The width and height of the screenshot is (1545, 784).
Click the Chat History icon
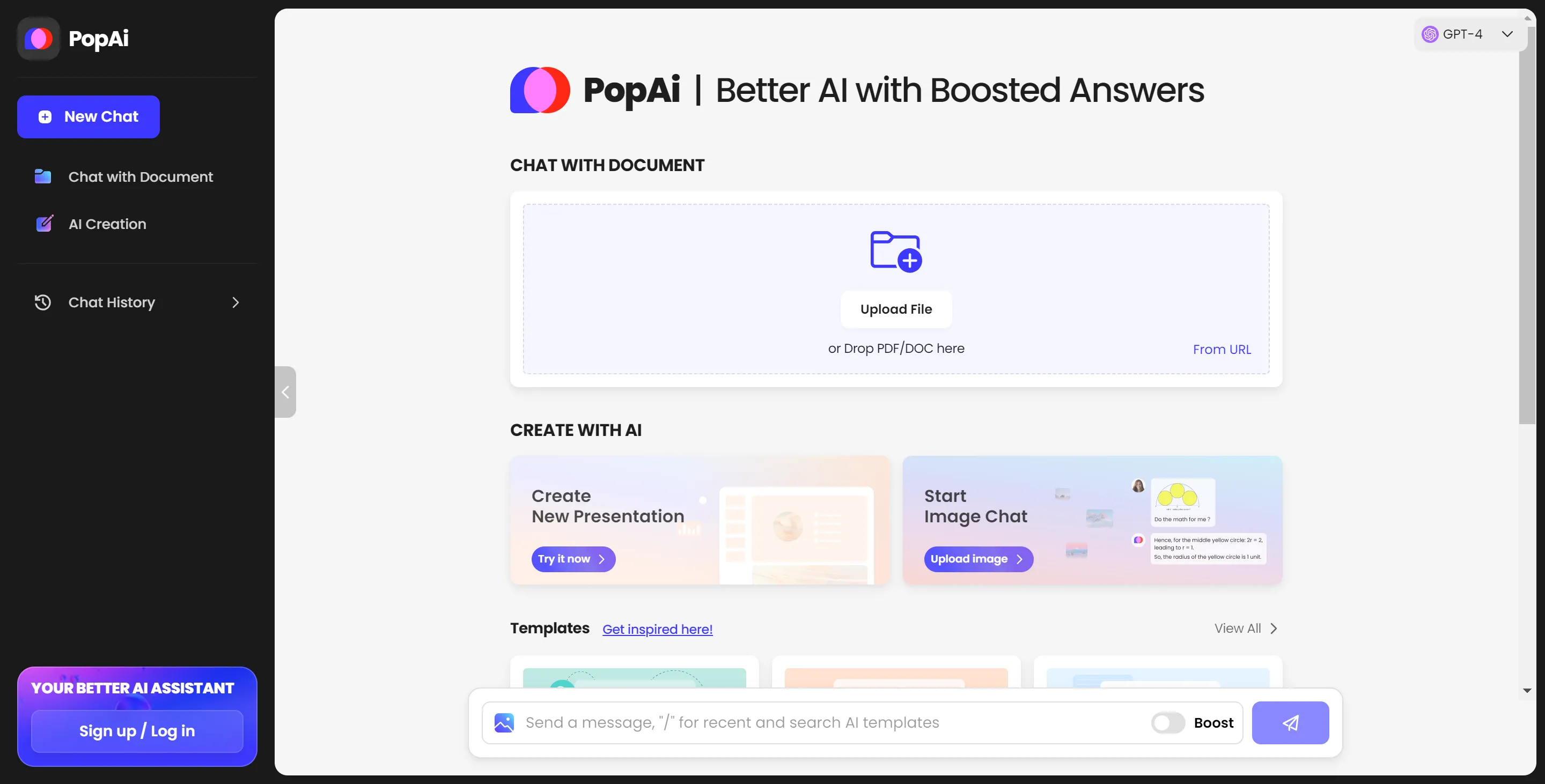[41, 302]
